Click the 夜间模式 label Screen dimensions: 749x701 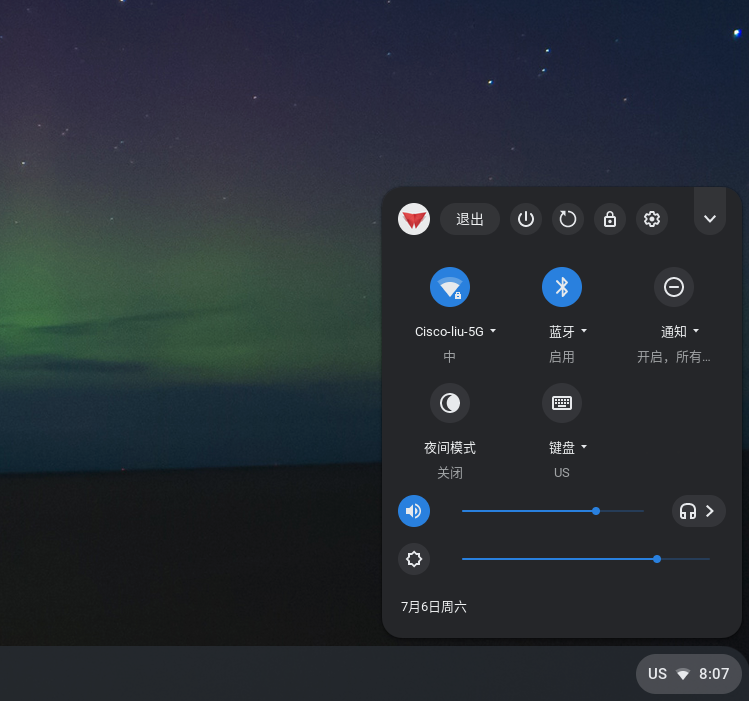click(x=449, y=448)
